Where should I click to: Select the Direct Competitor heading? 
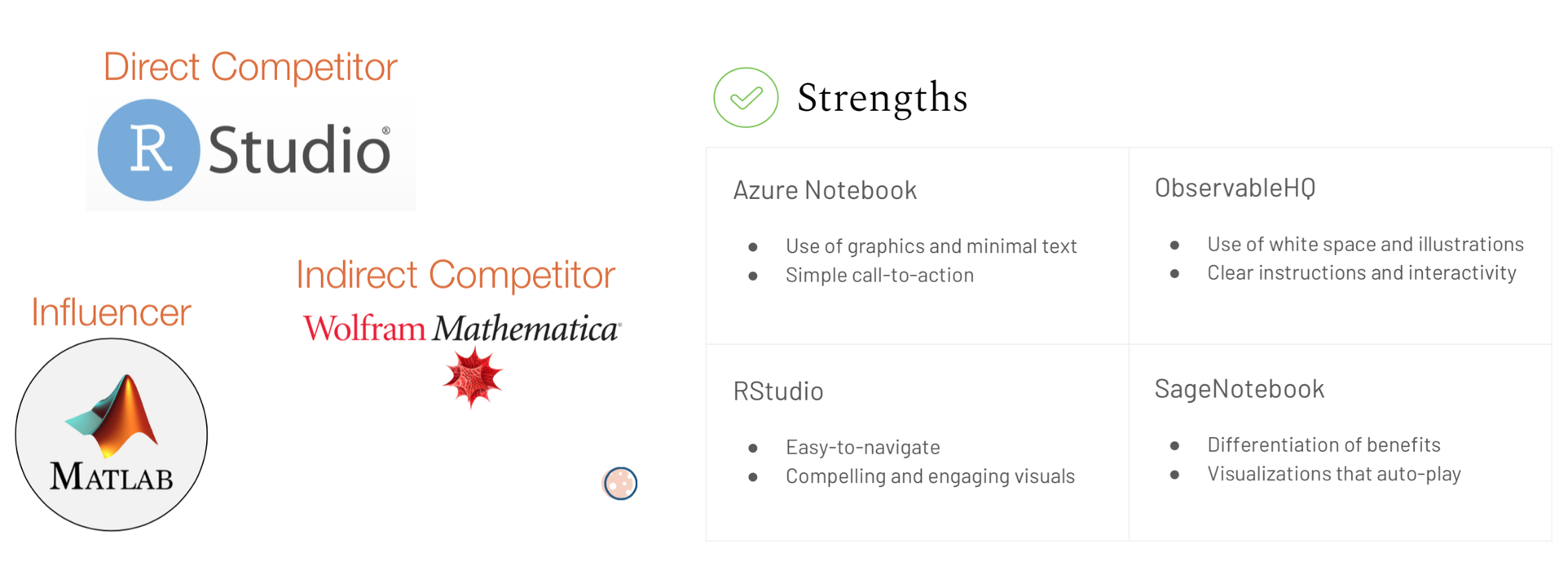click(x=250, y=67)
